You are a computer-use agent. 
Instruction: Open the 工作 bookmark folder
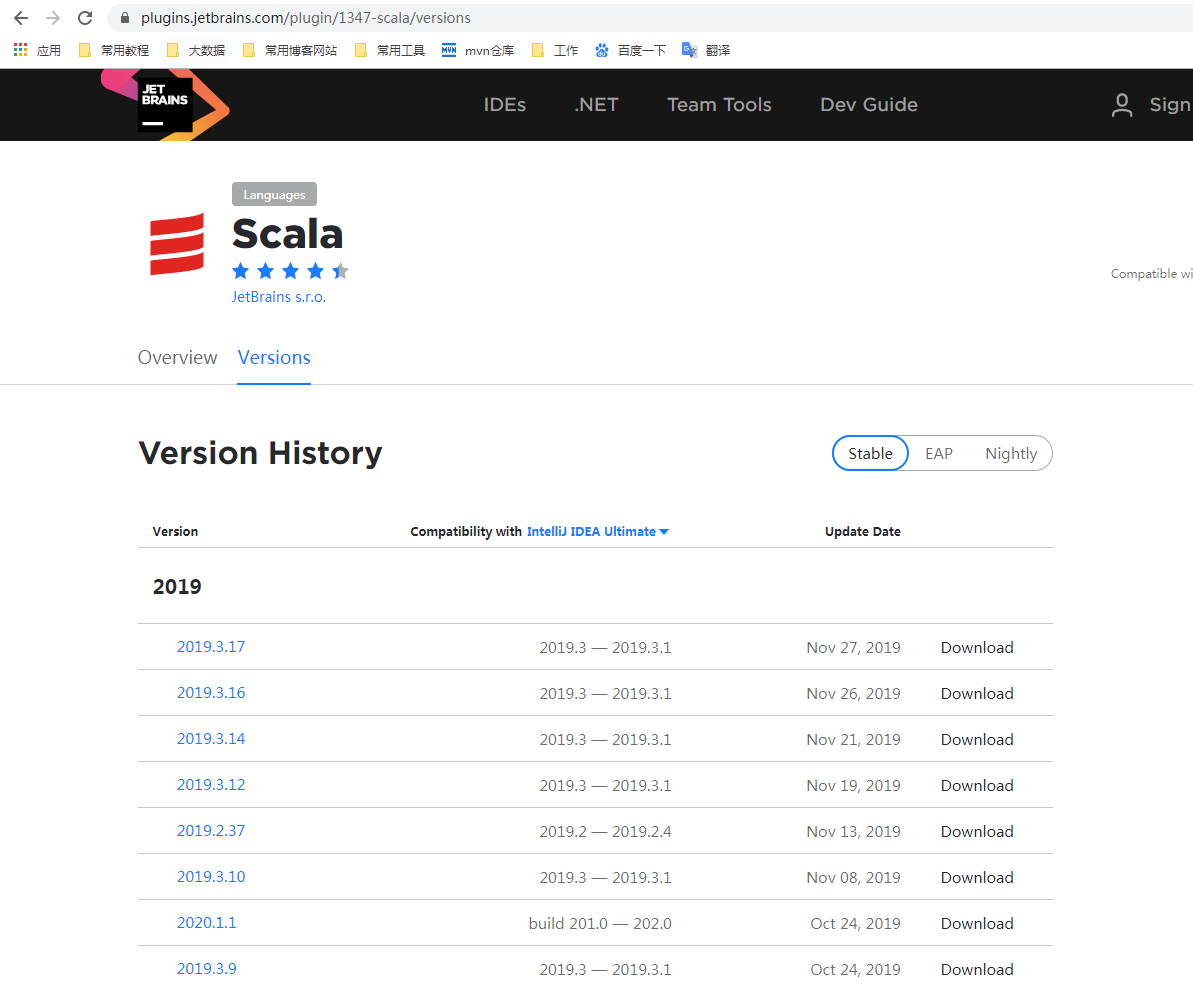[x=555, y=50]
